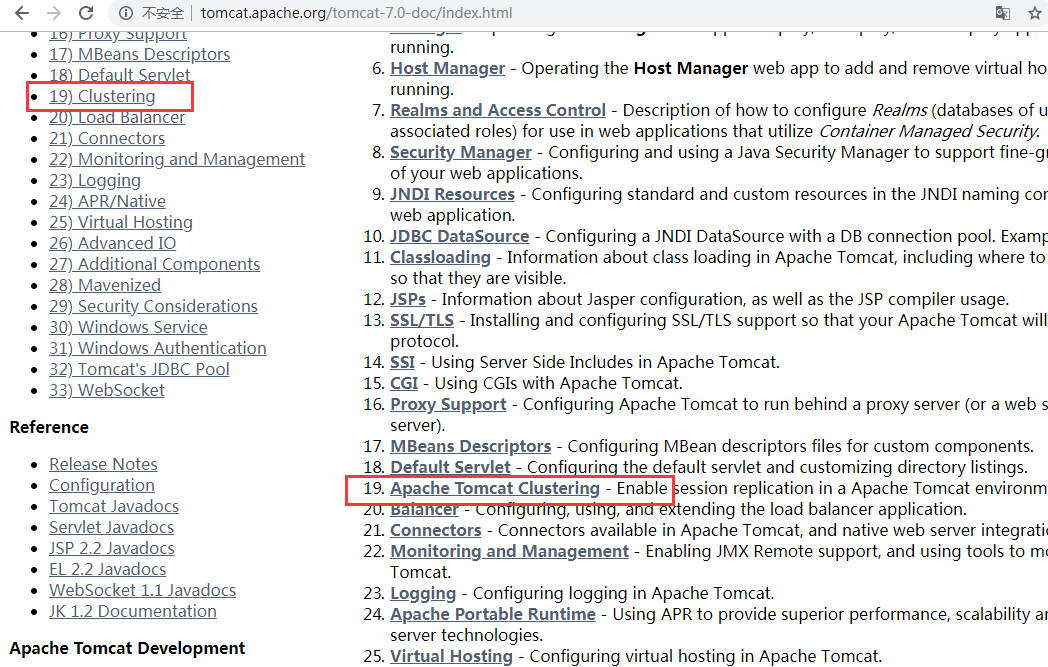Open sidebar link 33) WebSocket
Viewport: 1048px width, 667px height.
(106, 390)
